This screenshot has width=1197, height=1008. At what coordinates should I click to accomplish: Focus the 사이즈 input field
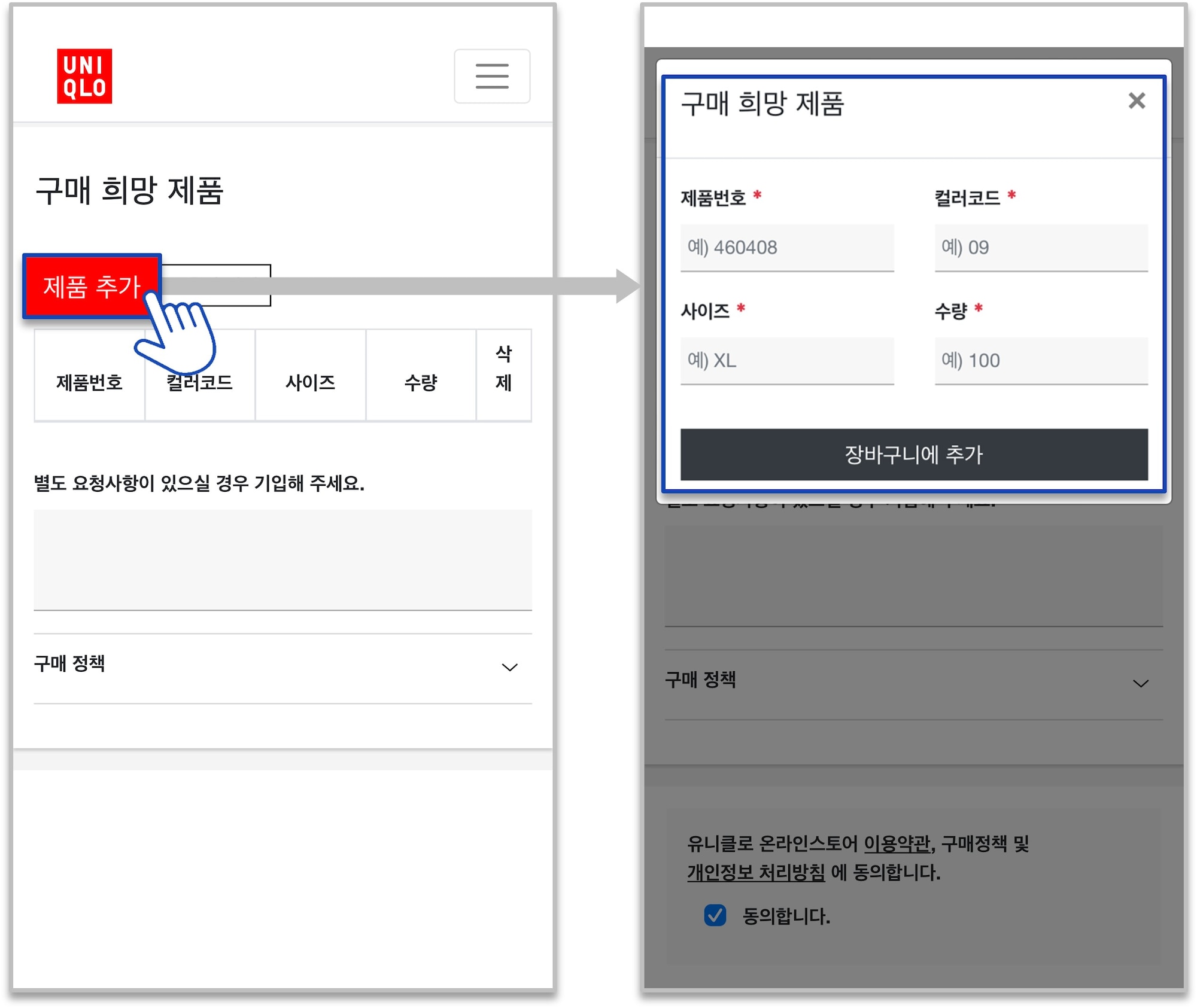coord(787,361)
